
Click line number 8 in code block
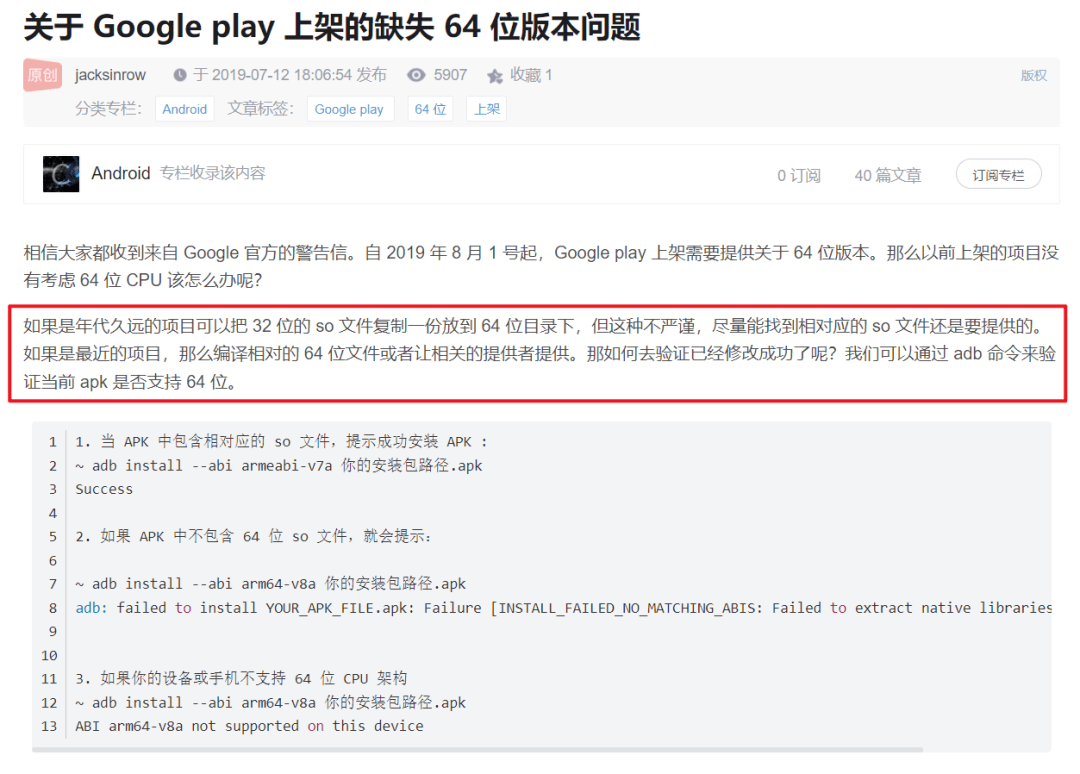pos(52,608)
